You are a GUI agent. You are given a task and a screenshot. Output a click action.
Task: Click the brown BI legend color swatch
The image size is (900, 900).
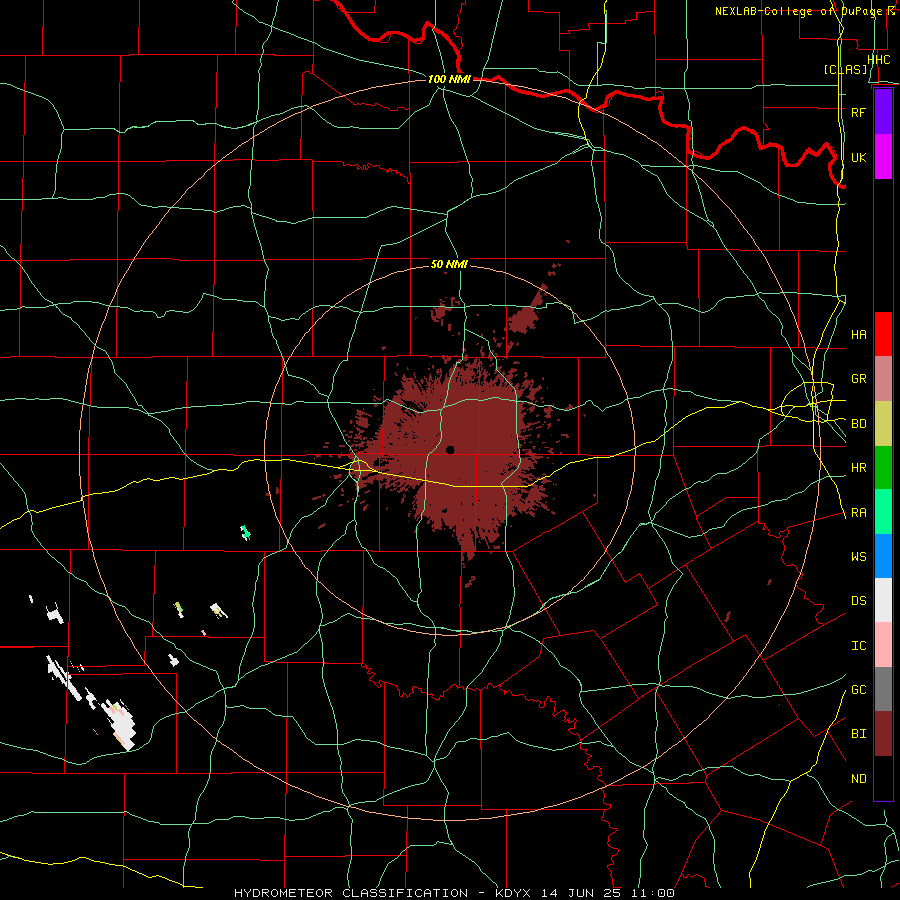point(883,734)
